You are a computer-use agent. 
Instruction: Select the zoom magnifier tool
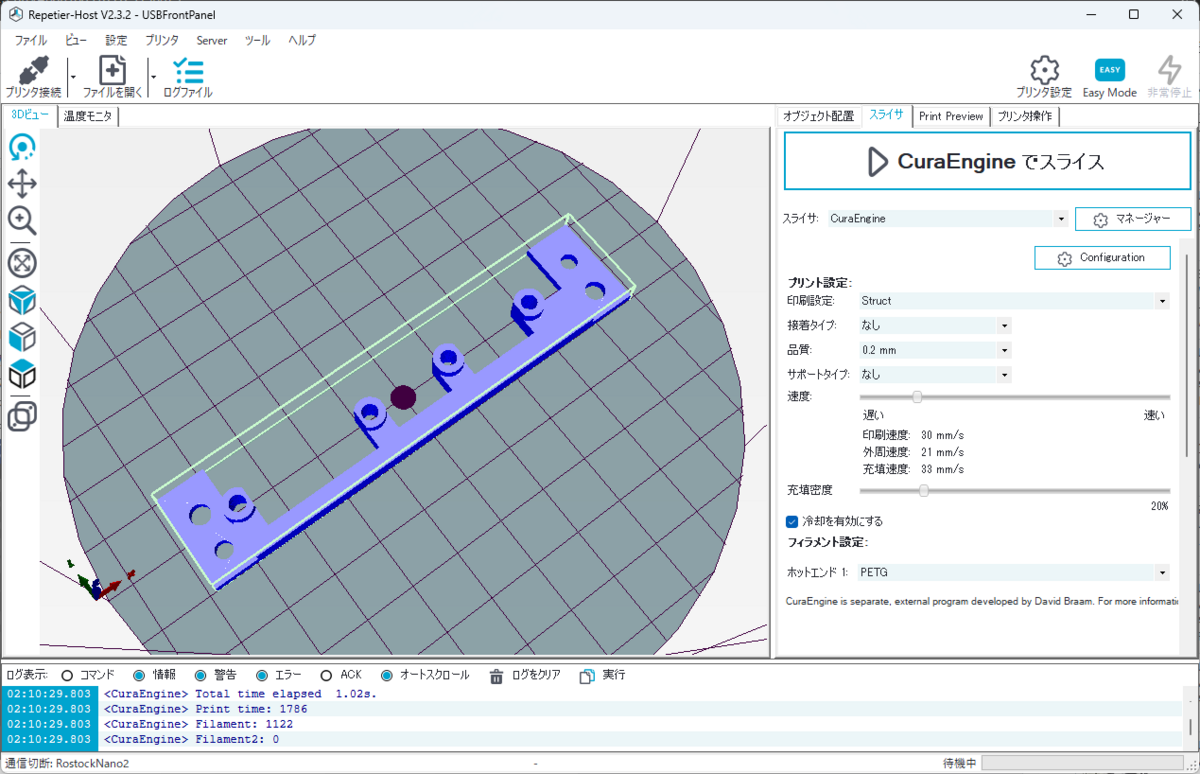click(22, 220)
